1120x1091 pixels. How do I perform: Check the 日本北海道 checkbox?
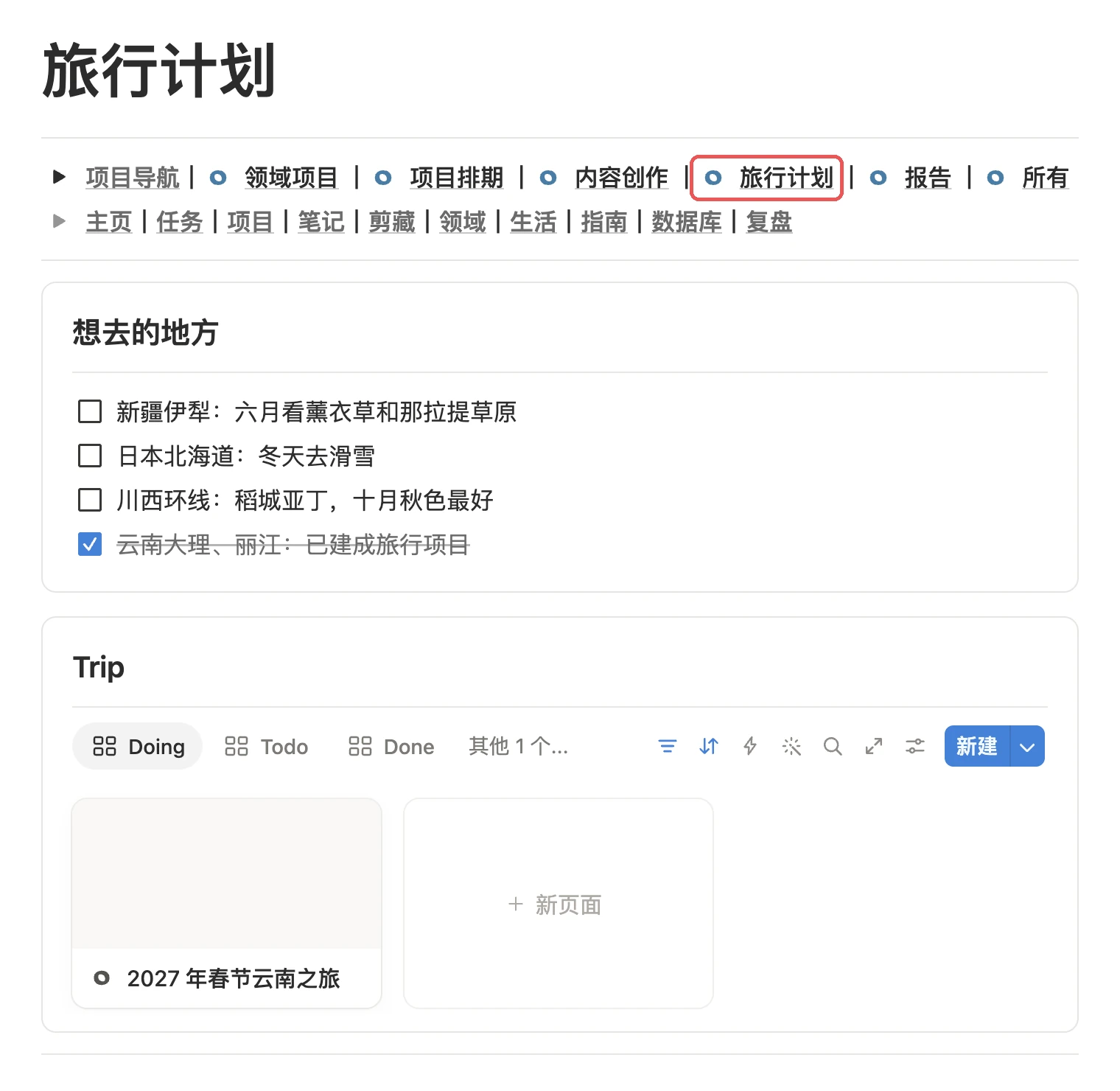coord(90,456)
